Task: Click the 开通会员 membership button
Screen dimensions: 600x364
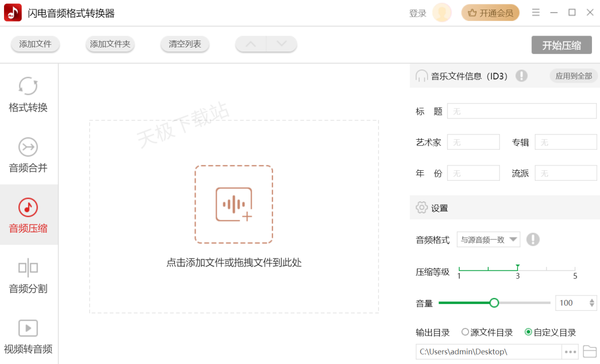Action: coord(490,13)
